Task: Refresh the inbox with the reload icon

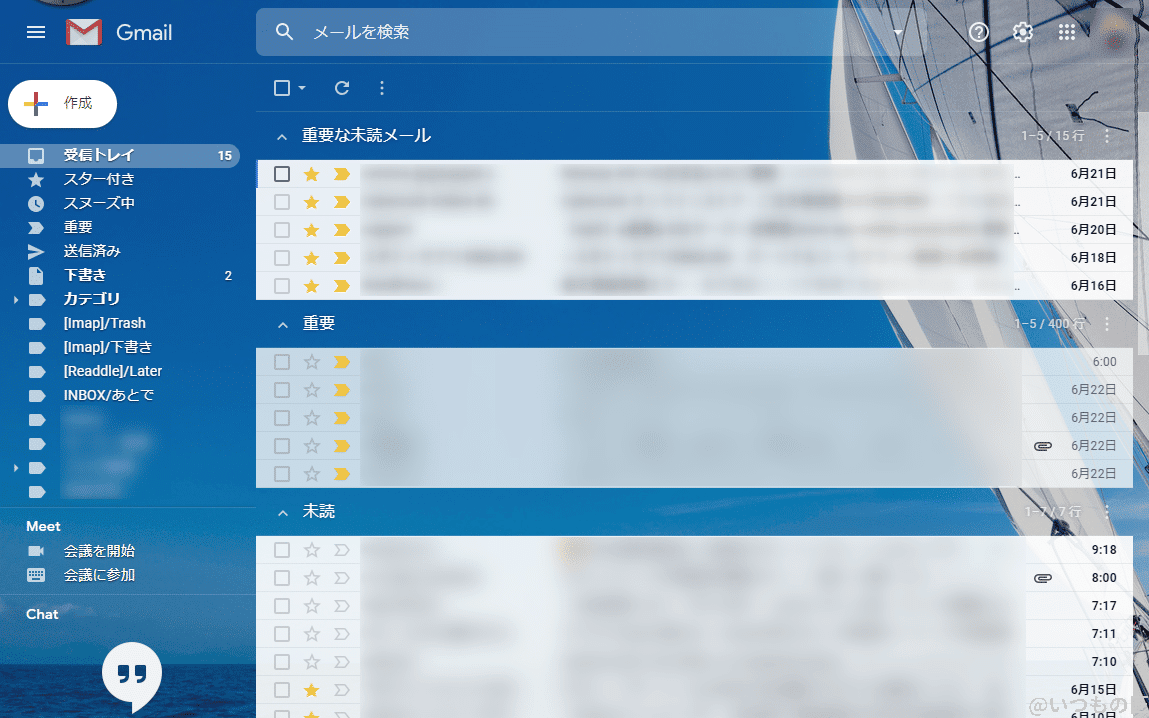Action: pos(341,88)
